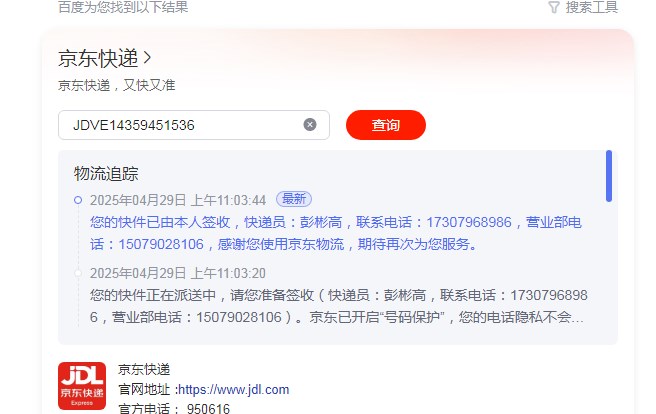Screen dimensions: 656x414
Task: Click the 京东快递 heading text
Action: [x=98, y=58]
